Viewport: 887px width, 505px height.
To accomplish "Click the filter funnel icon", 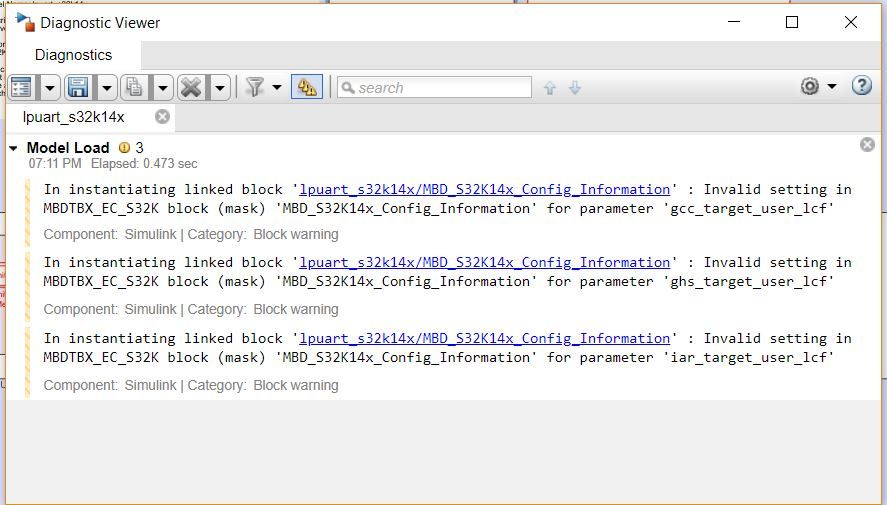I will coord(255,87).
